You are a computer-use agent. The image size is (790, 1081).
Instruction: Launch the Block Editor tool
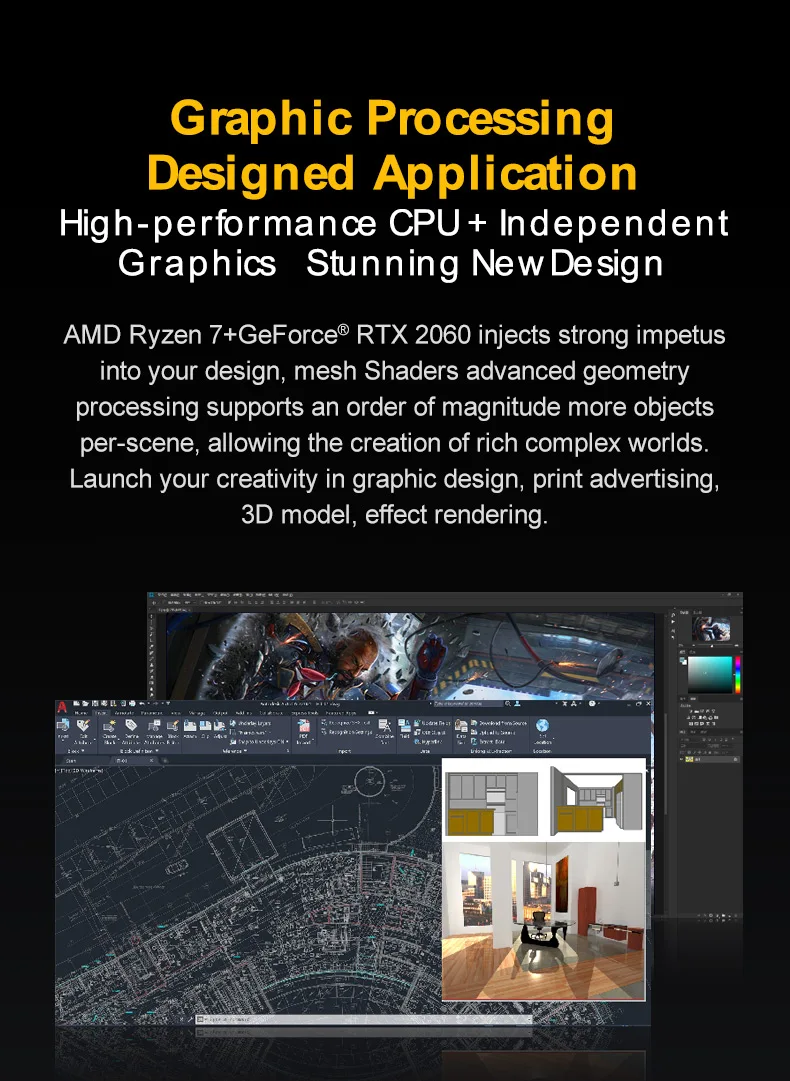(172, 731)
